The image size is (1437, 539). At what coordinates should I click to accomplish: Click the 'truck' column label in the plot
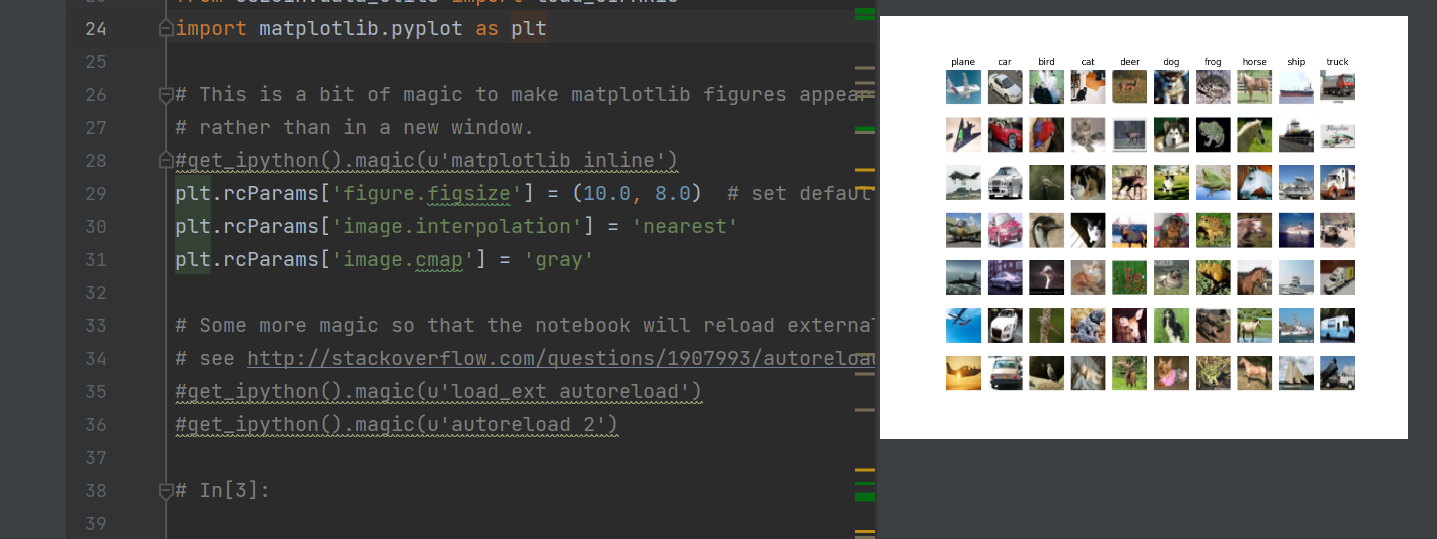[1338, 62]
